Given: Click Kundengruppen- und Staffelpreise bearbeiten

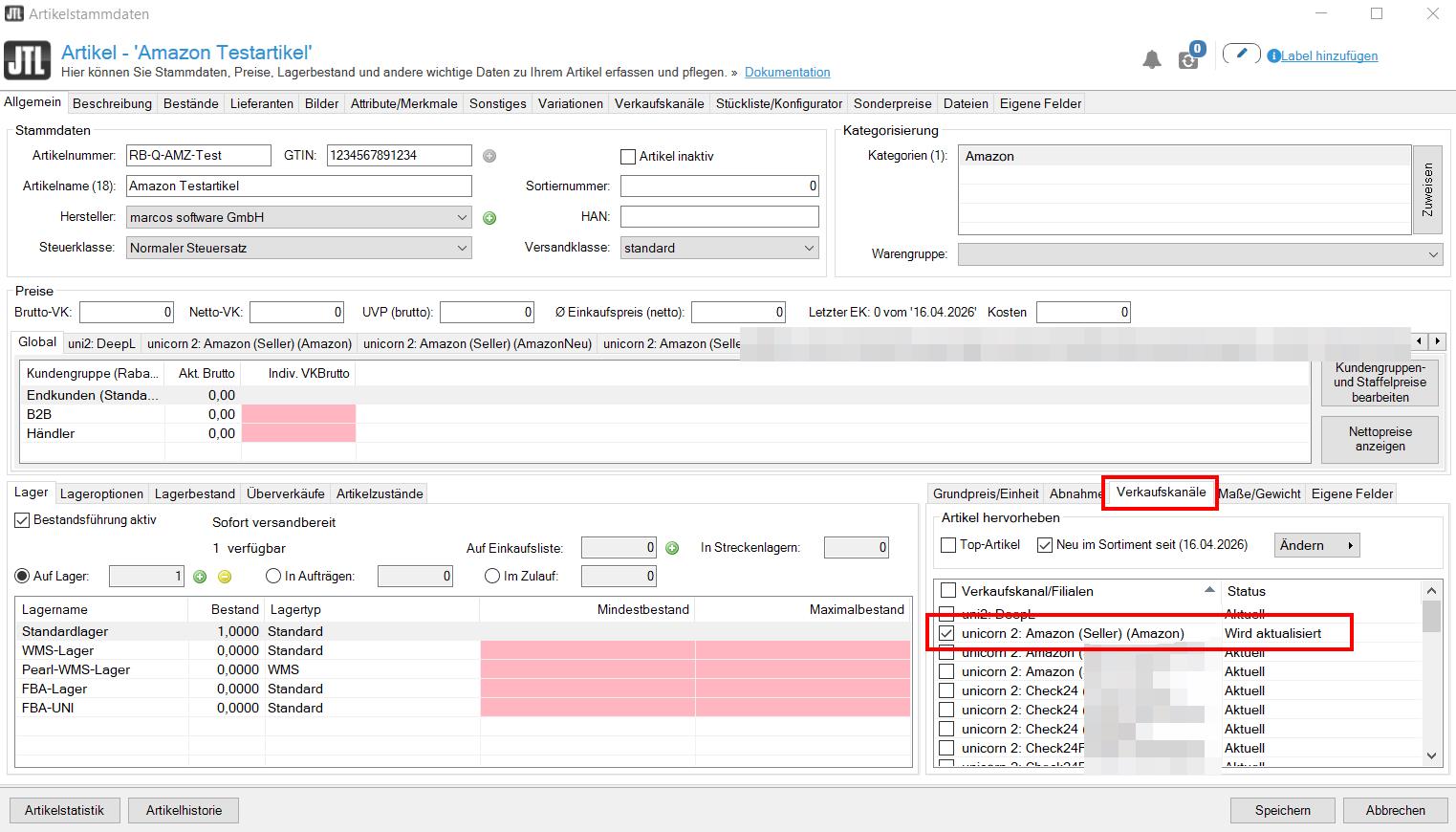Looking at the screenshot, I should (x=1380, y=383).
